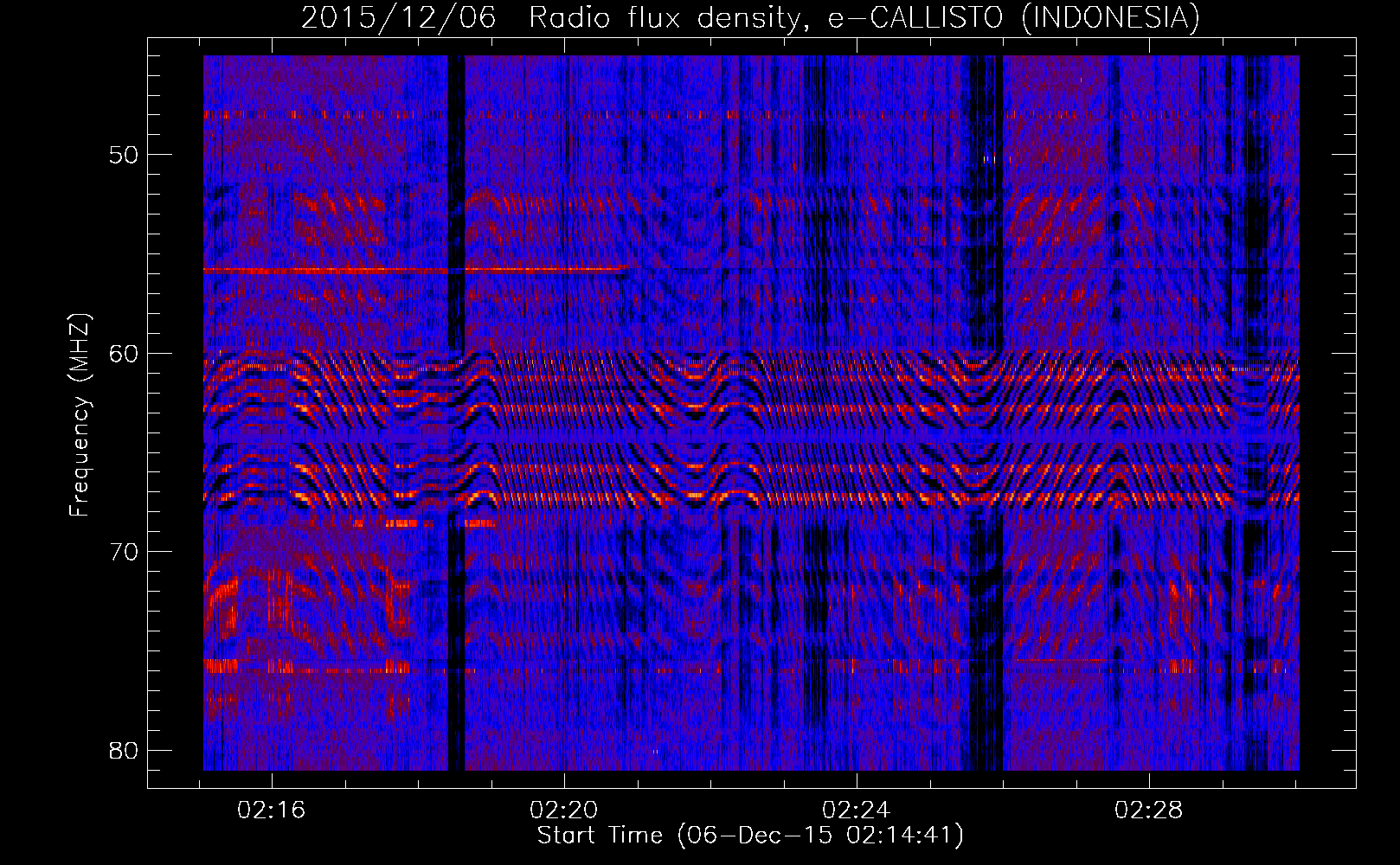1400x865 pixels.
Task: Click the 50 frequency tick label
Action: (125, 156)
